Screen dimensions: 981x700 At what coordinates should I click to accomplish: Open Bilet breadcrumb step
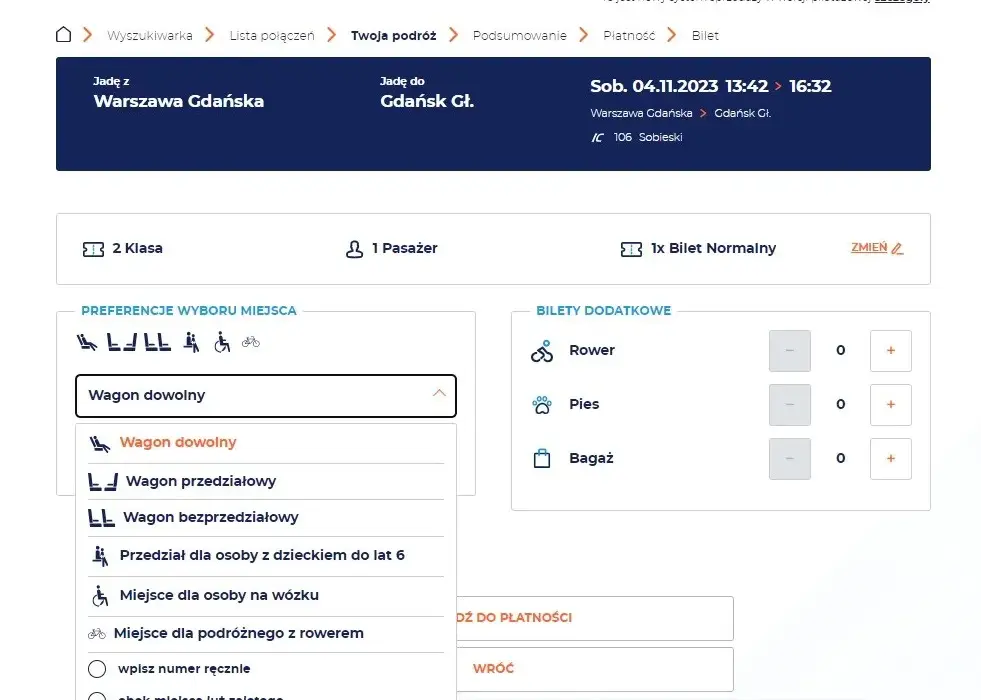click(705, 36)
